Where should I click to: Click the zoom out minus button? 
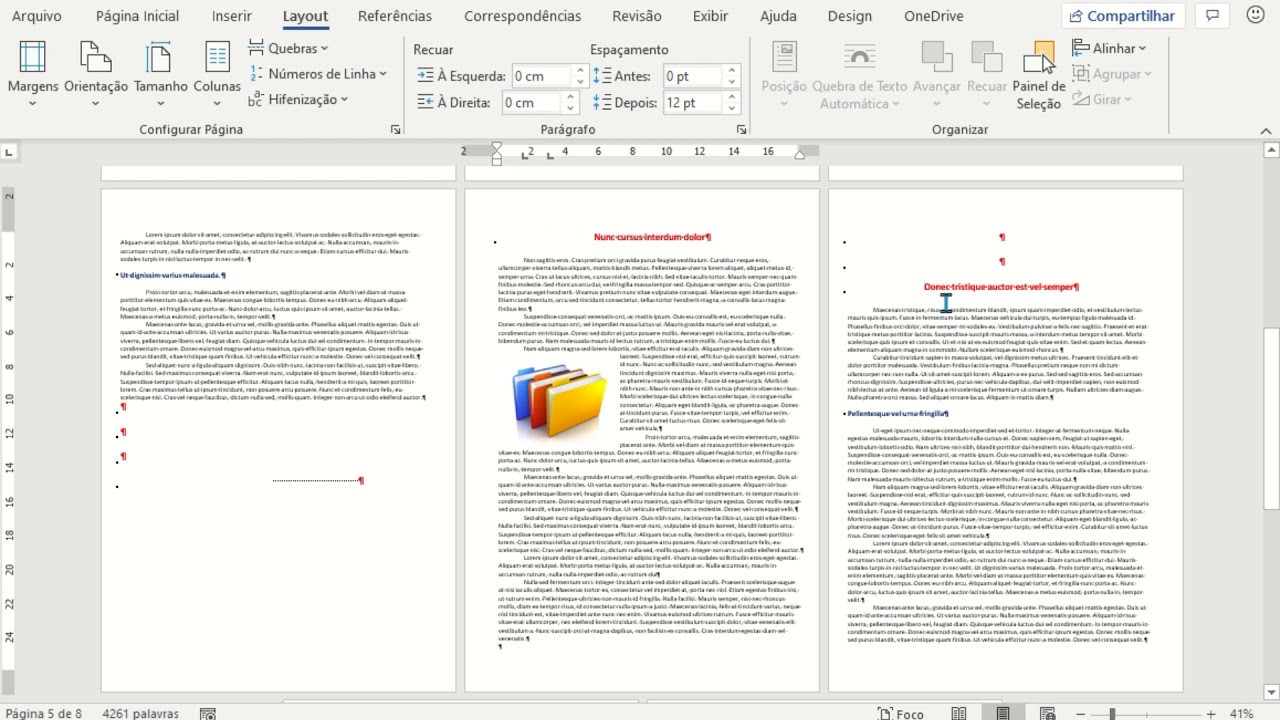[1079, 713]
